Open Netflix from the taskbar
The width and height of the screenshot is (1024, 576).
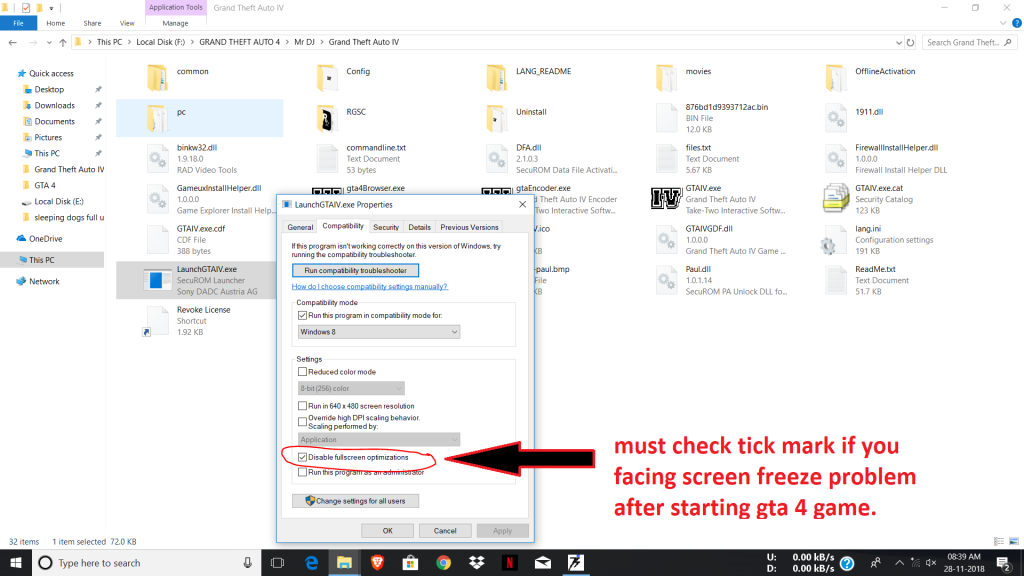pos(509,563)
